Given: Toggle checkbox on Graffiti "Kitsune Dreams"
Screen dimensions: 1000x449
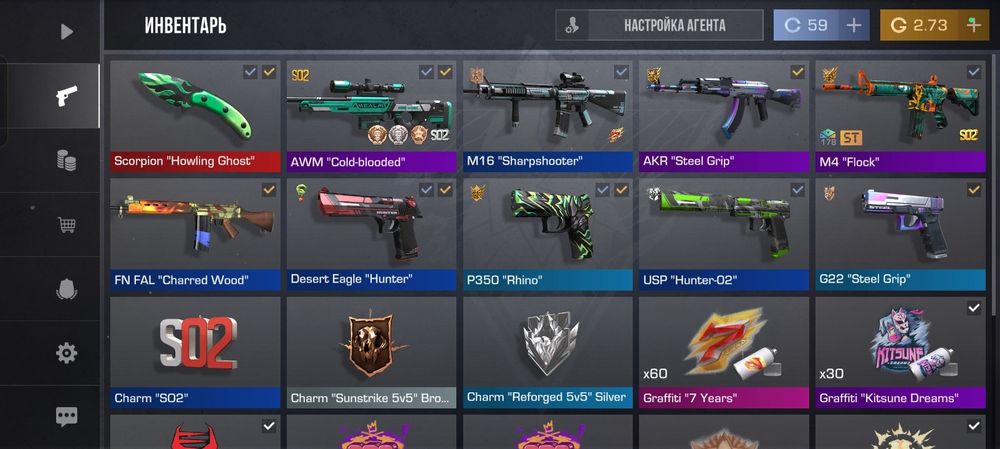Looking at the screenshot, I should (974, 309).
